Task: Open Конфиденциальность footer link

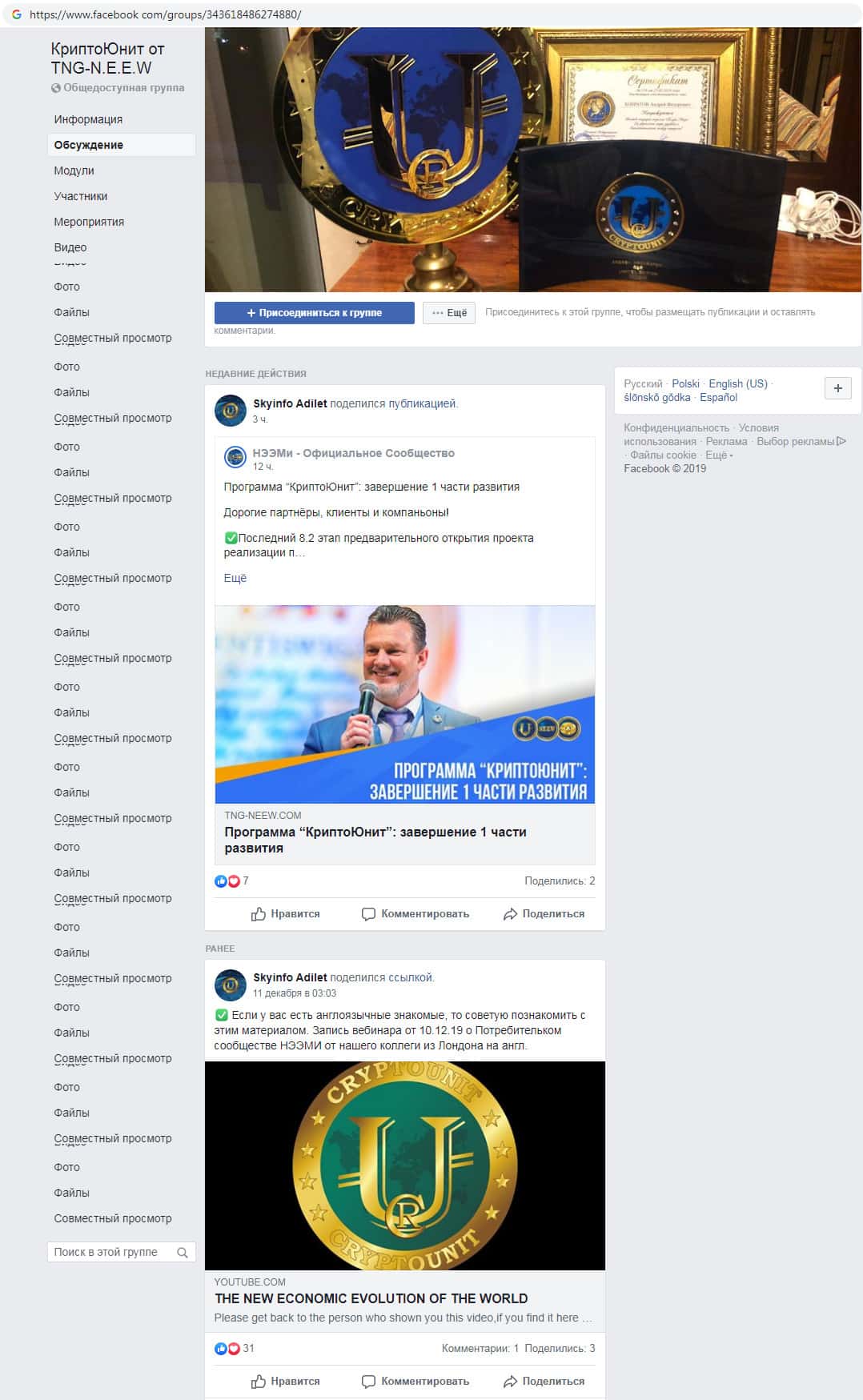Action: (676, 427)
